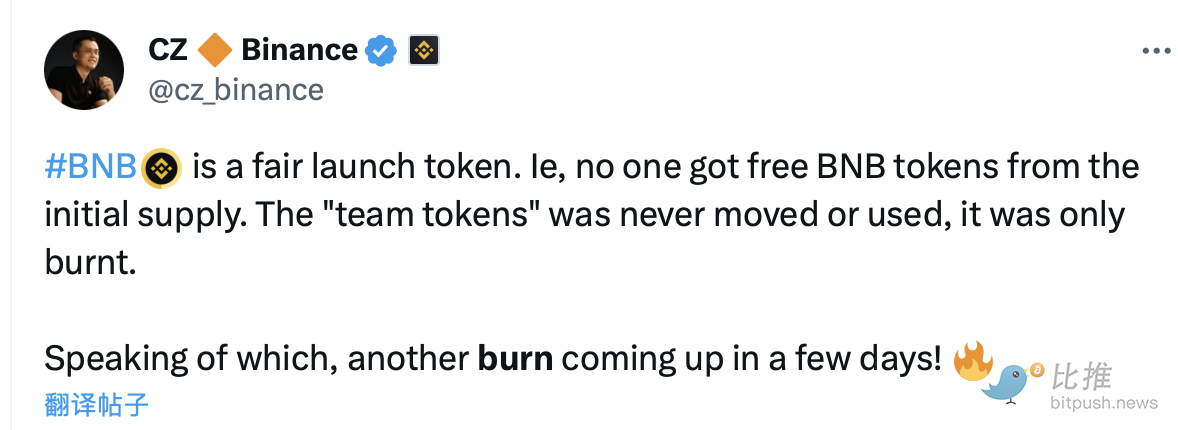Click the 翻译帖子 translate post link
Screen dimensions: 1178x430
[97, 404]
